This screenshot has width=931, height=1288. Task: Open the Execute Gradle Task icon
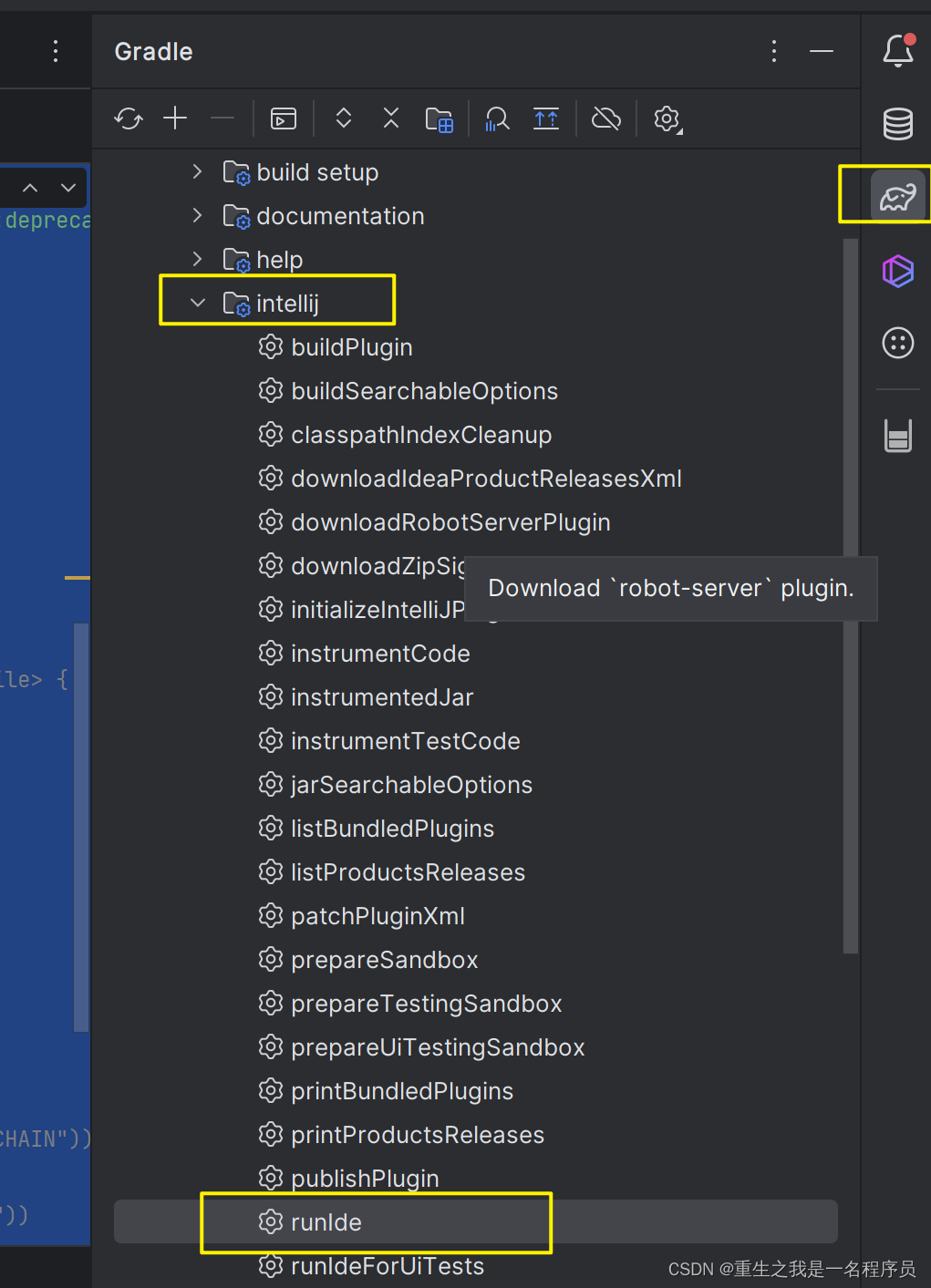tap(284, 118)
